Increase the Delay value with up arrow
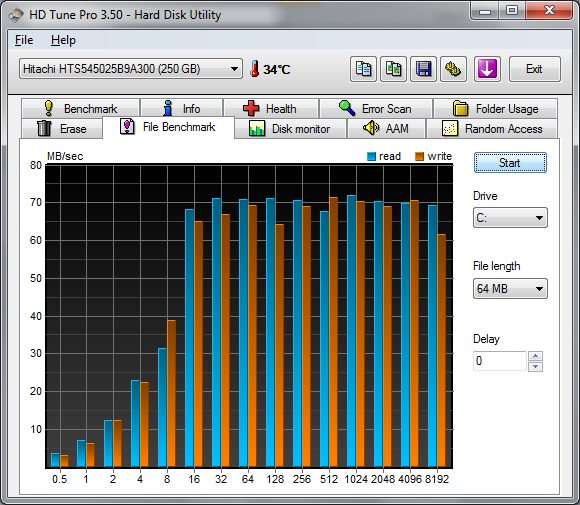The height and width of the screenshot is (505, 580). point(536,356)
